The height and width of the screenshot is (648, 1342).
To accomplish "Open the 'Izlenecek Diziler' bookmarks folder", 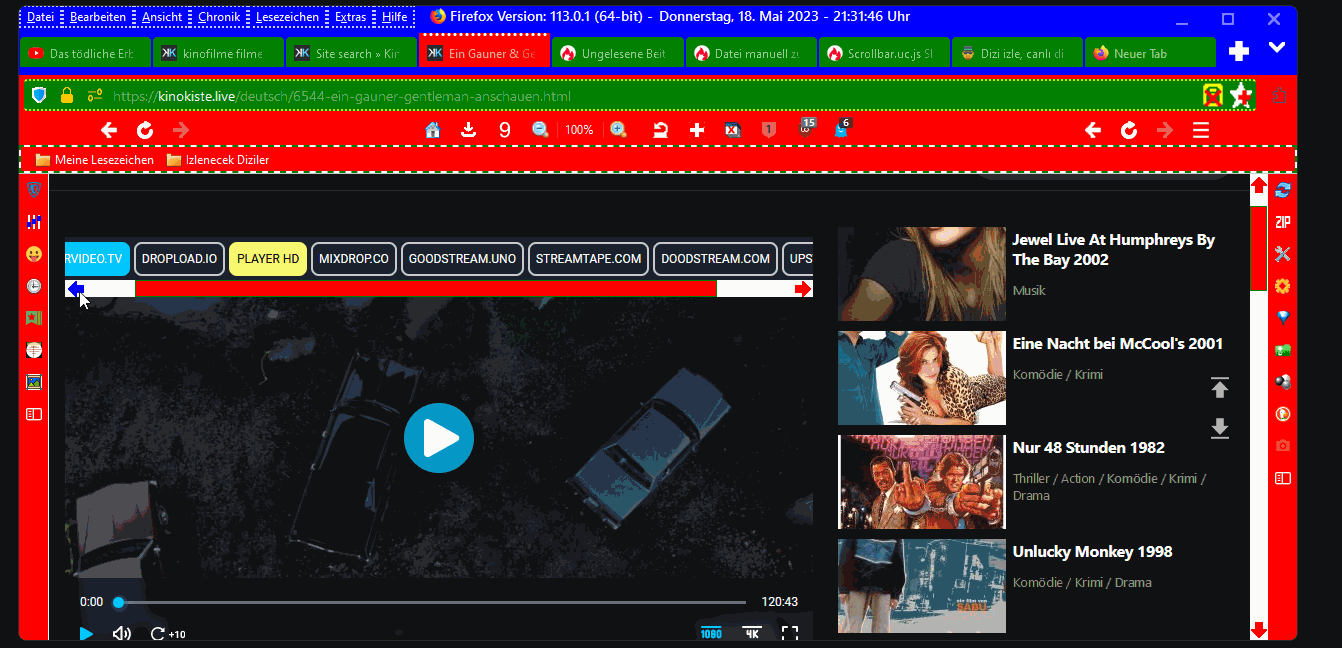I will (218, 160).
